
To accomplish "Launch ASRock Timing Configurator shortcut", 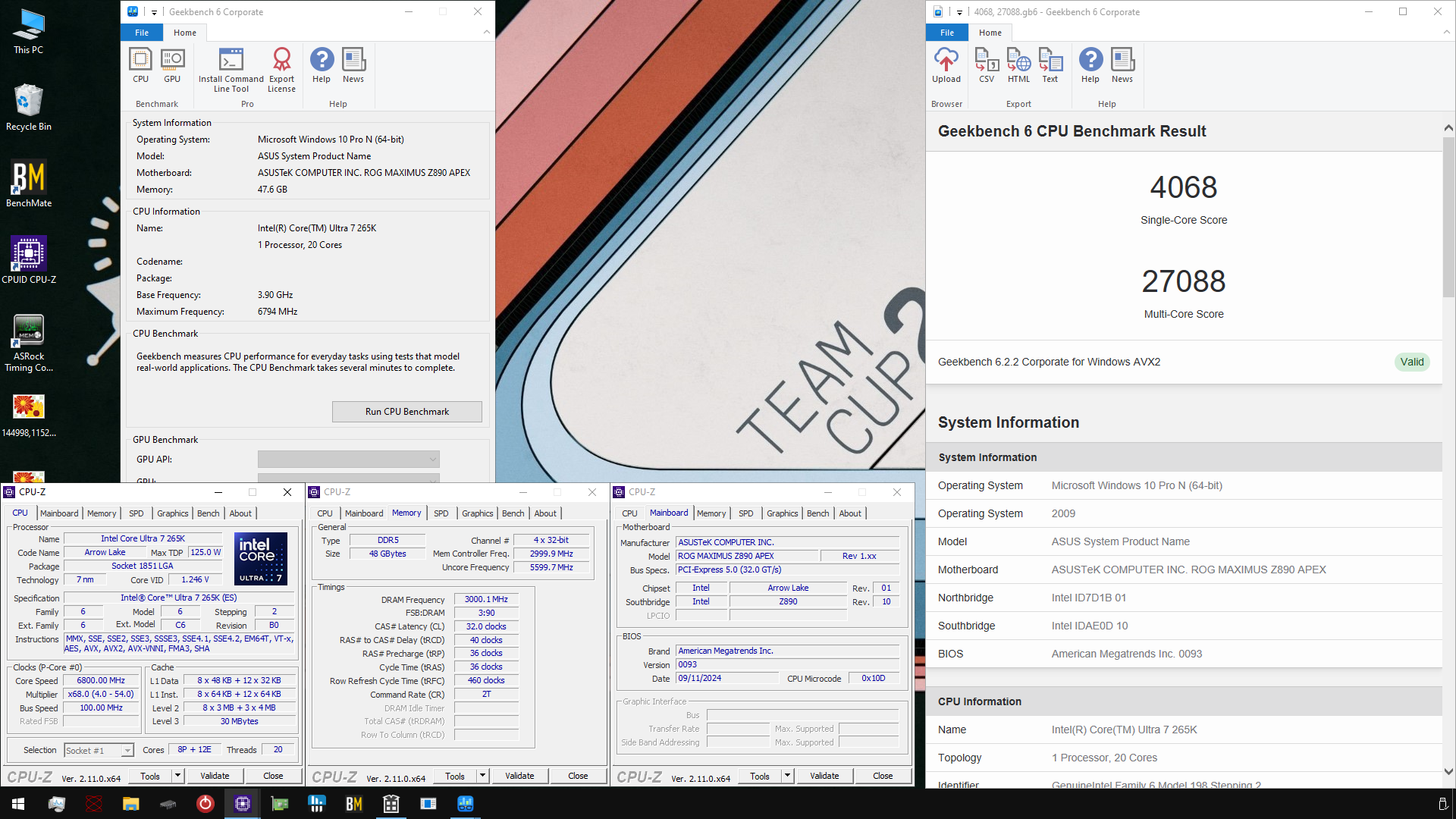I will click(29, 343).
